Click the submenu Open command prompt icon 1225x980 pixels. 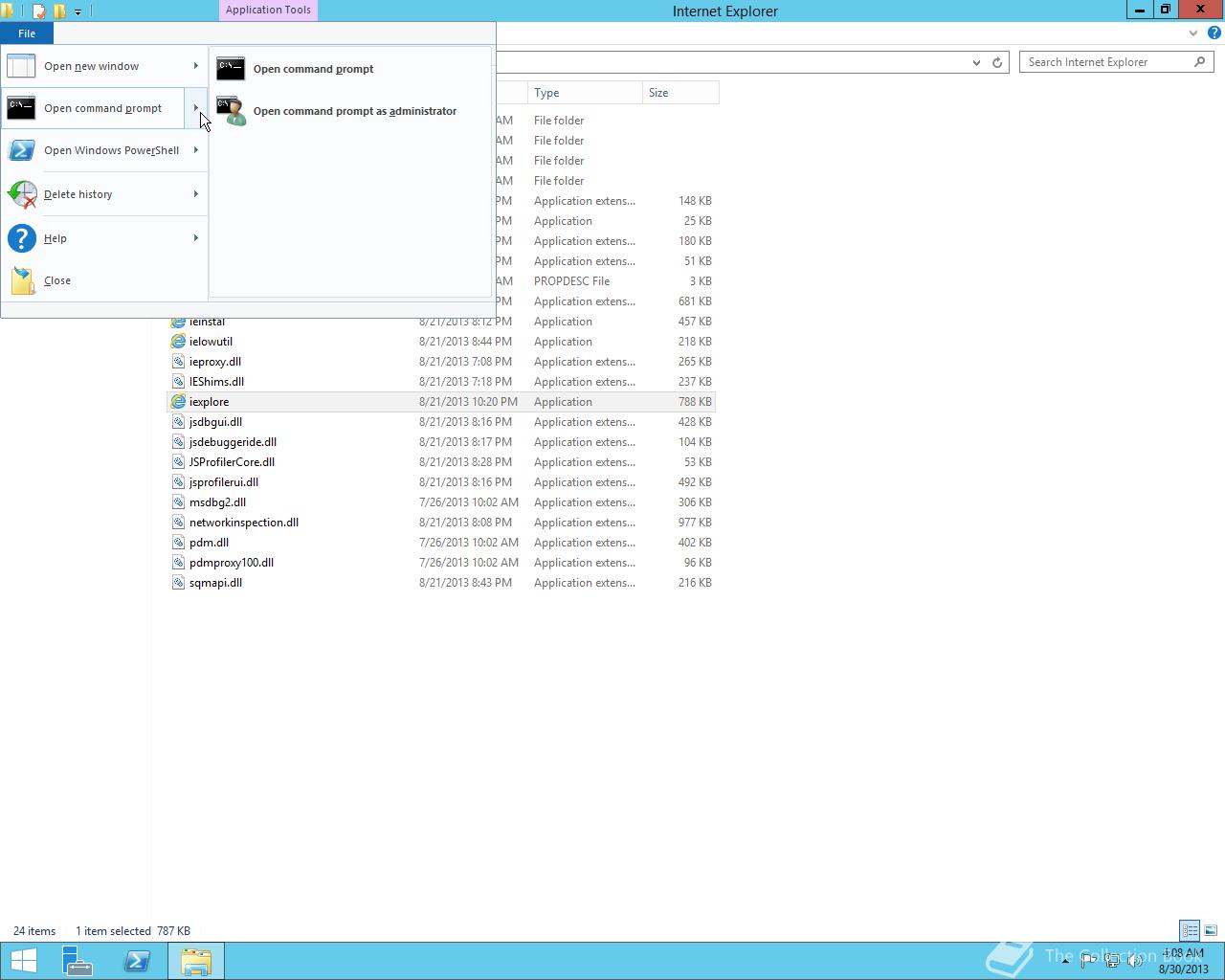tap(231, 69)
